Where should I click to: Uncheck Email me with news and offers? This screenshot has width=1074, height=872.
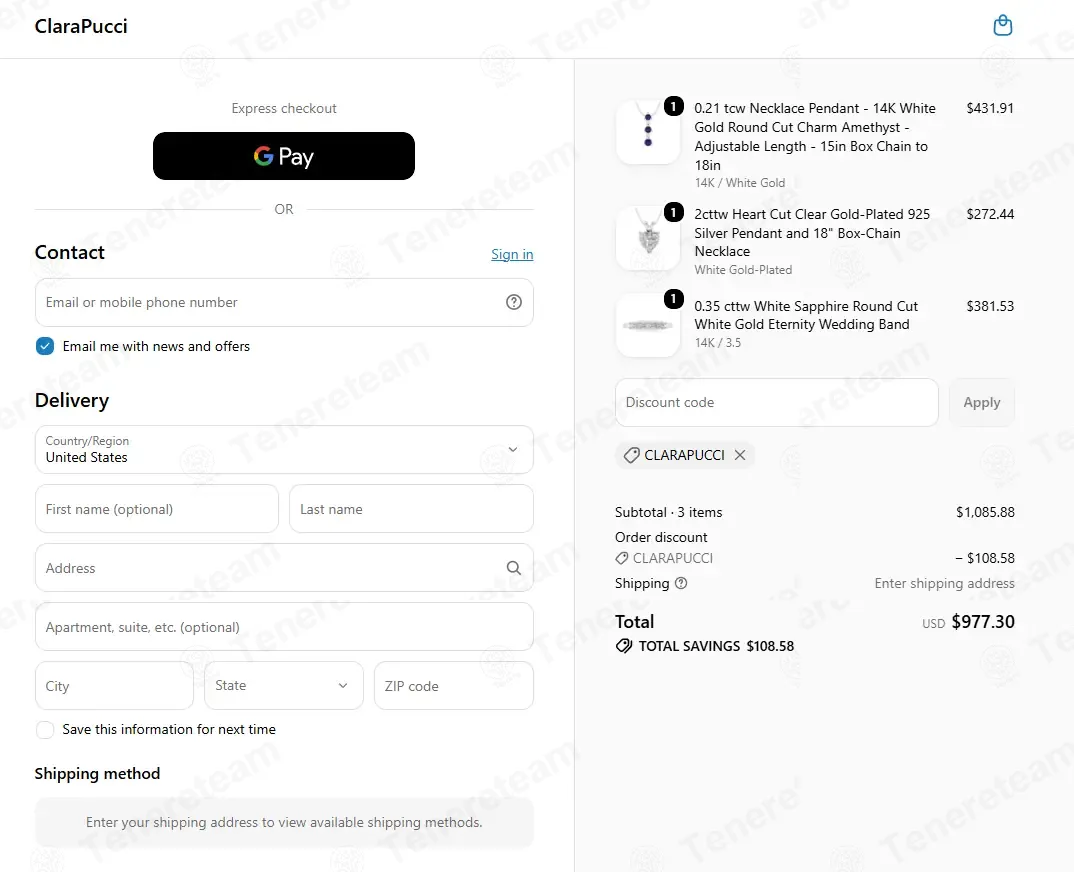coord(45,346)
